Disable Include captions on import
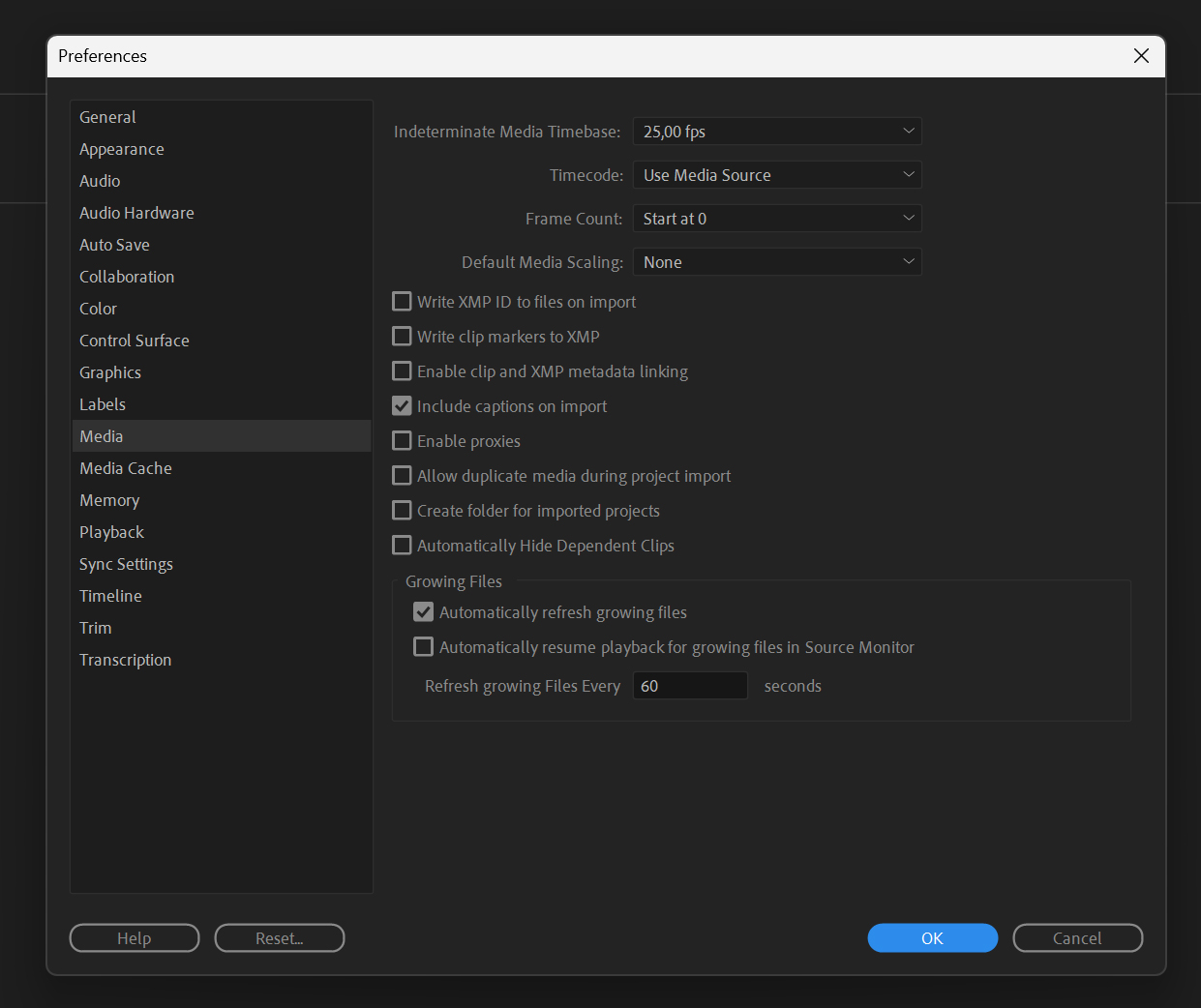The height and width of the screenshot is (1008, 1201). [402, 405]
